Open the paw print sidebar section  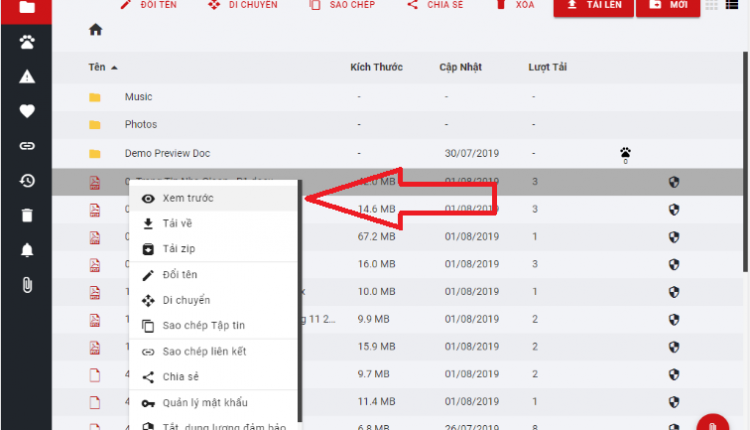pos(27,43)
